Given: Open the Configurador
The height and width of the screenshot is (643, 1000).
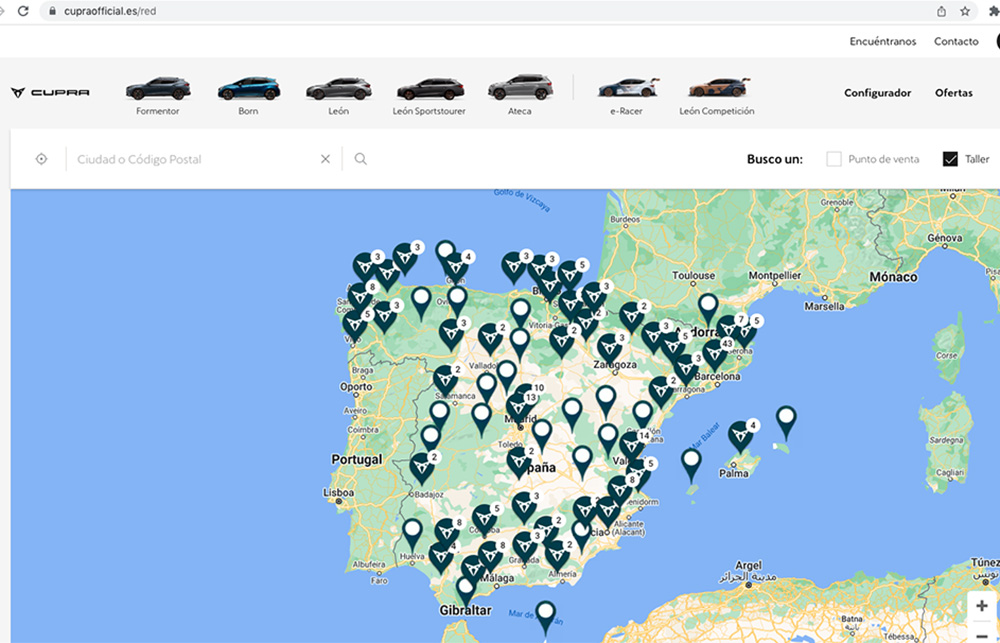Looking at the screenshot, I should pos(877,92).
